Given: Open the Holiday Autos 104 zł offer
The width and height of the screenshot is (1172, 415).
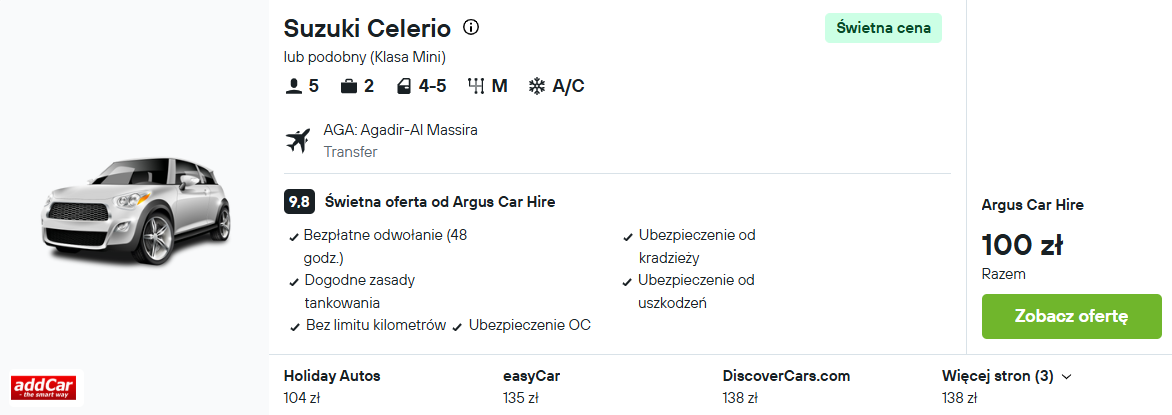Looking at the screenshot, I should click(x=332, y=387).
